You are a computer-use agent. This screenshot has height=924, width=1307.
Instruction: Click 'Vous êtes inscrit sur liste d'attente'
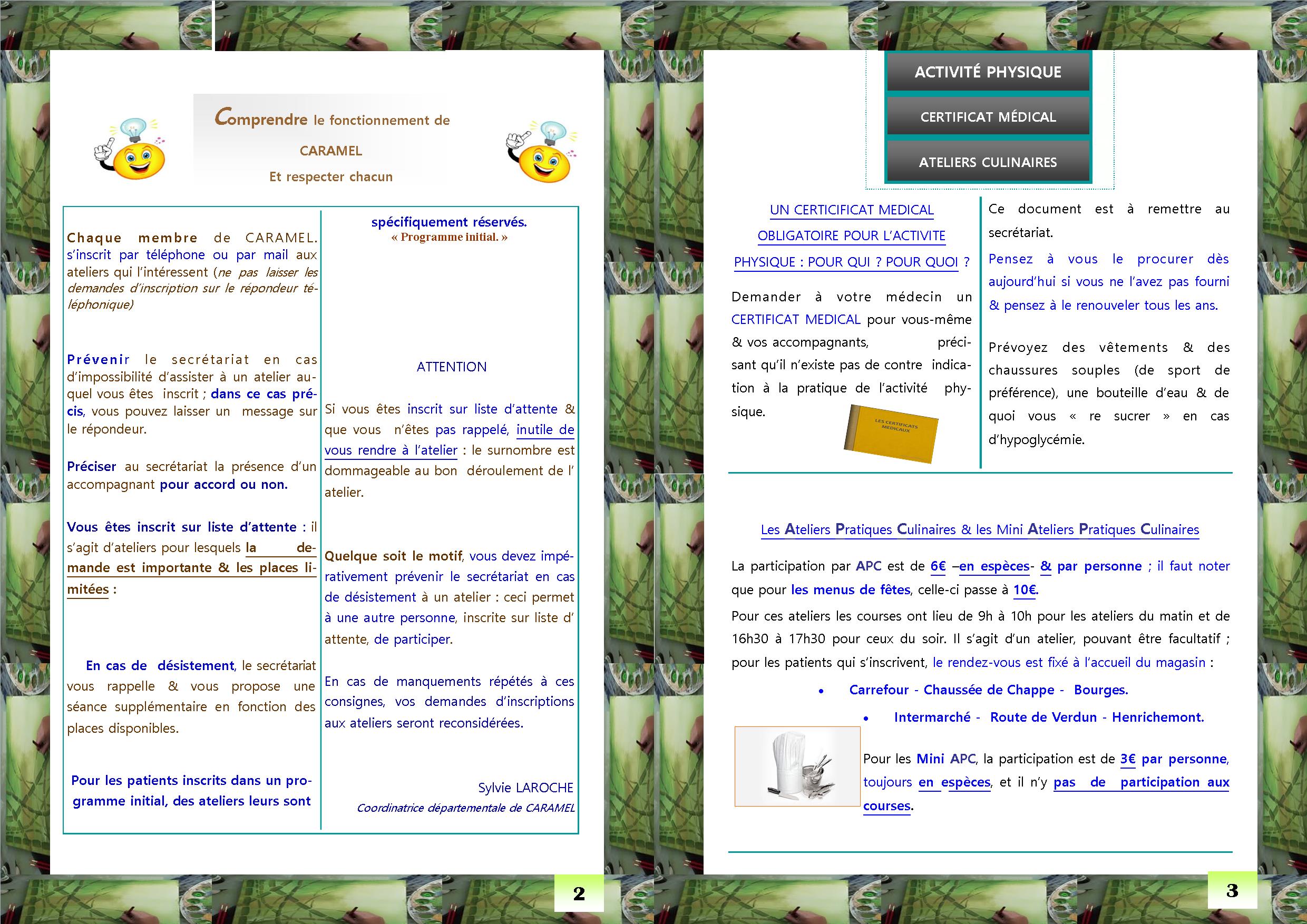click(182, 527)
